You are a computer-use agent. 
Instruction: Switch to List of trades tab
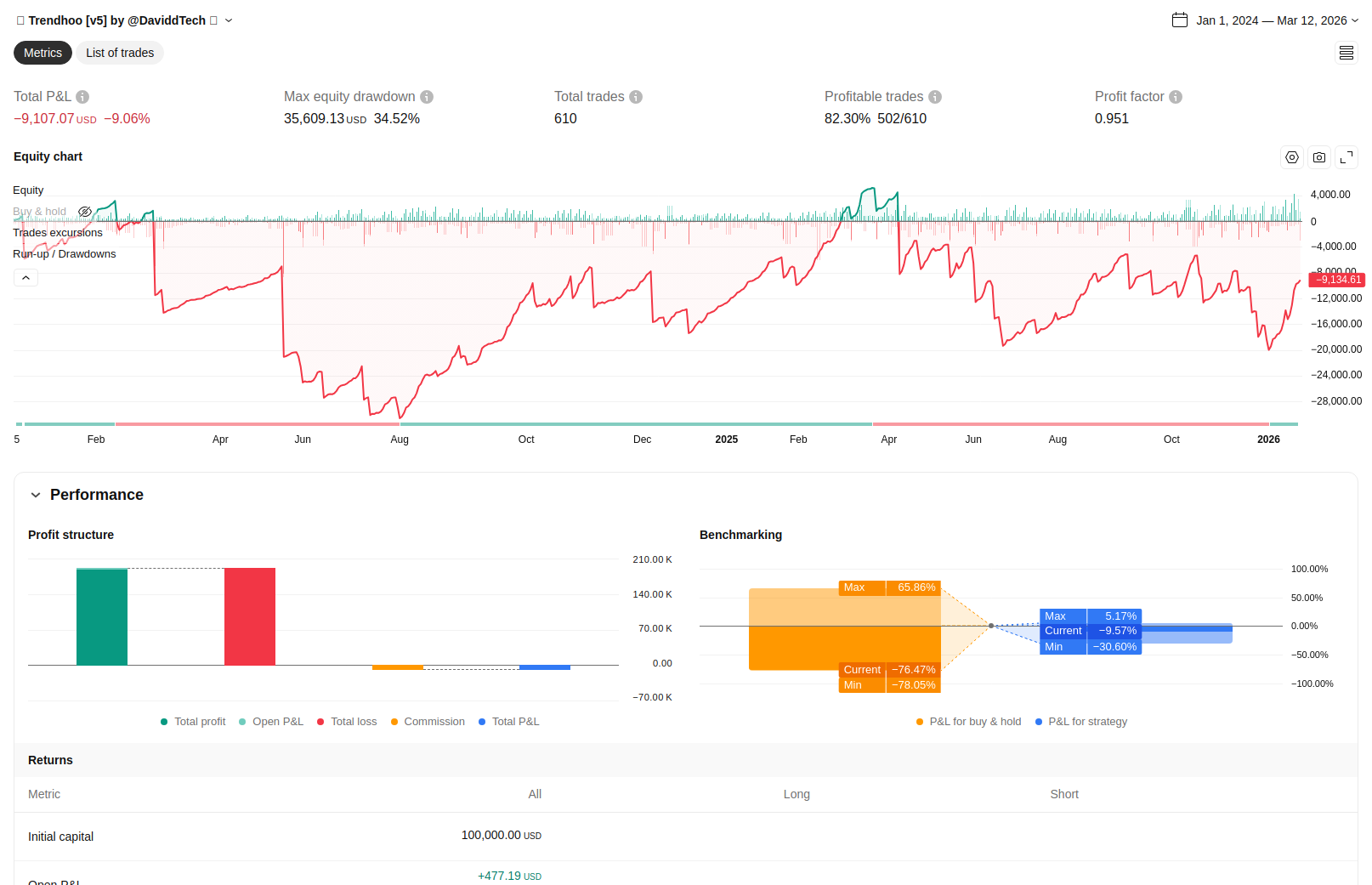tap(120, 53)
